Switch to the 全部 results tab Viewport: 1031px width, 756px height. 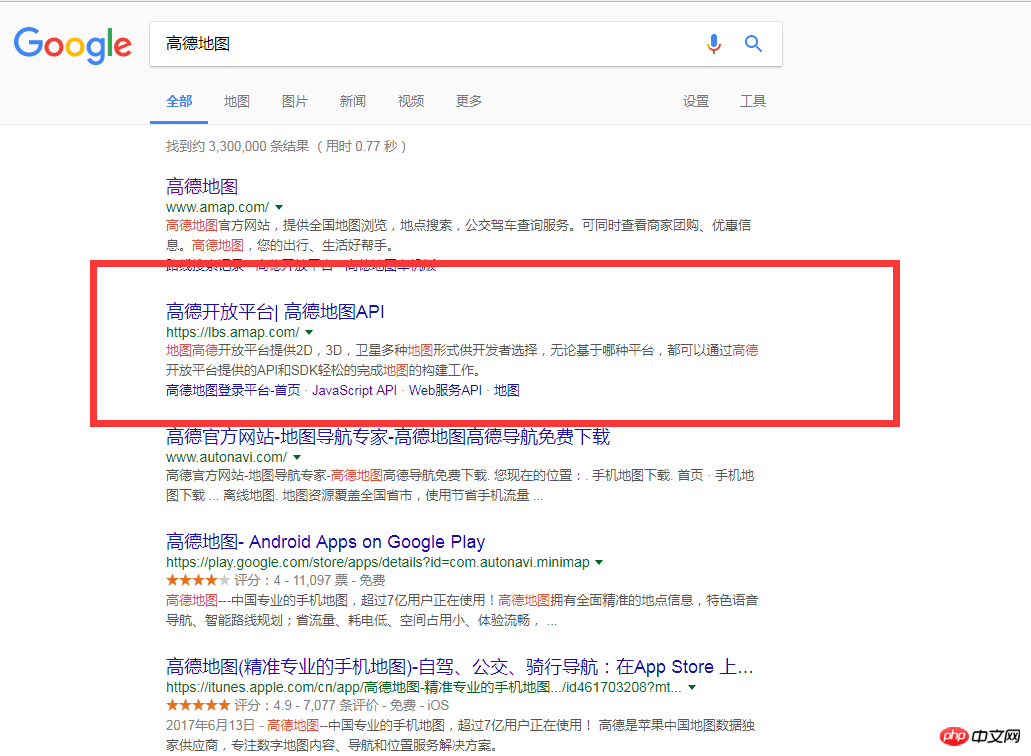[179, 101]
